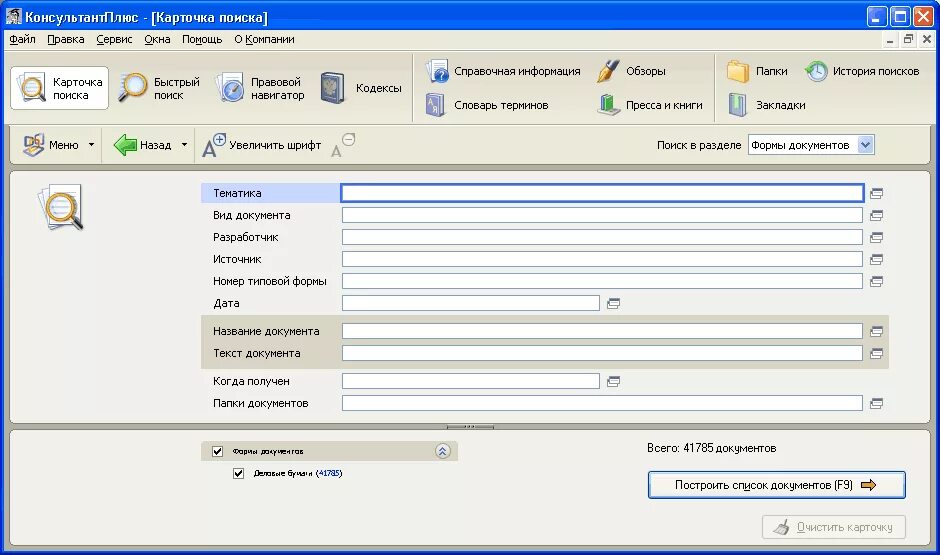Open the Карточка поиска search card
Viewport: 940px width, 555px height.
pyautogui.click(x=59, y=88)
